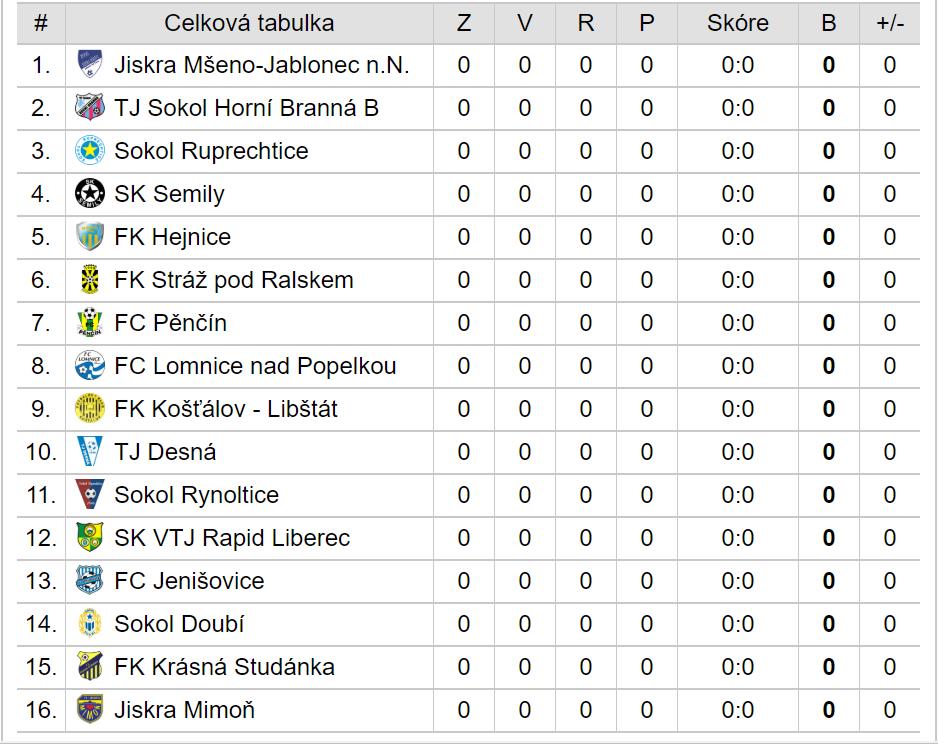This screenshot has height=744, width=938.
Task: Open the FC Lomnice nad Popelkou team link
Action: (255, 366)
